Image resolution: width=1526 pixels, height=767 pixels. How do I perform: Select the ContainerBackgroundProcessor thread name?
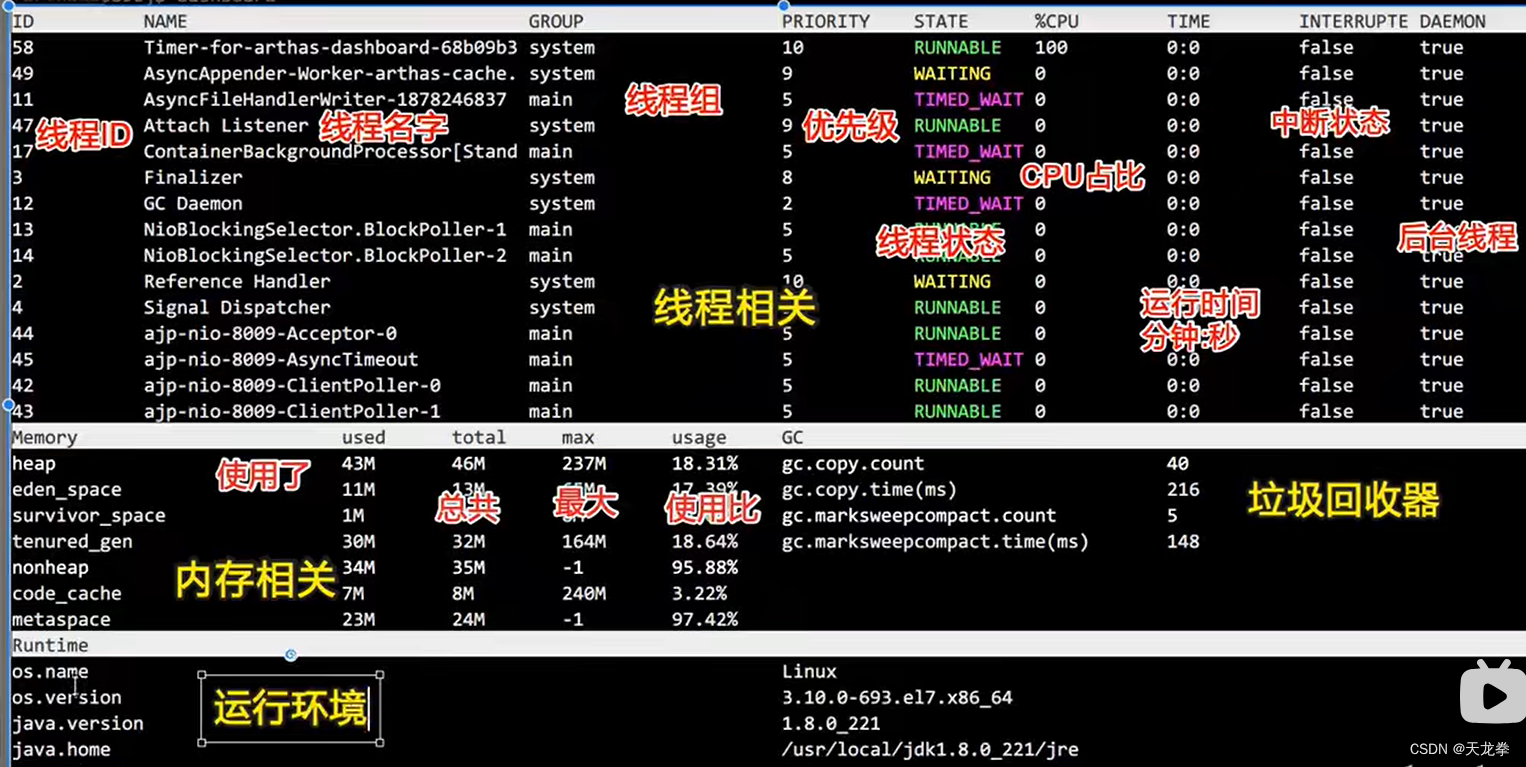330,151
